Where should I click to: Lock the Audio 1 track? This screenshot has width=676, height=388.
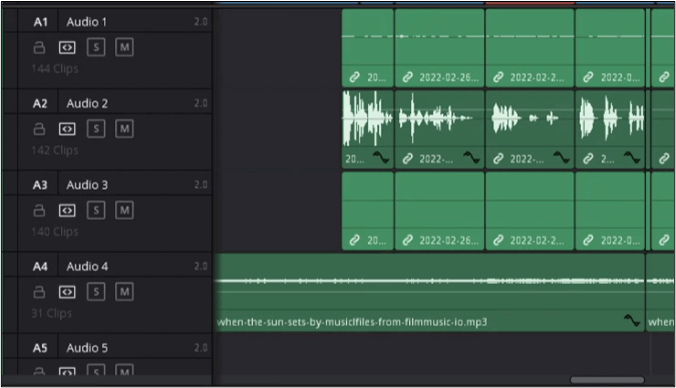click(x=39, y=47)
